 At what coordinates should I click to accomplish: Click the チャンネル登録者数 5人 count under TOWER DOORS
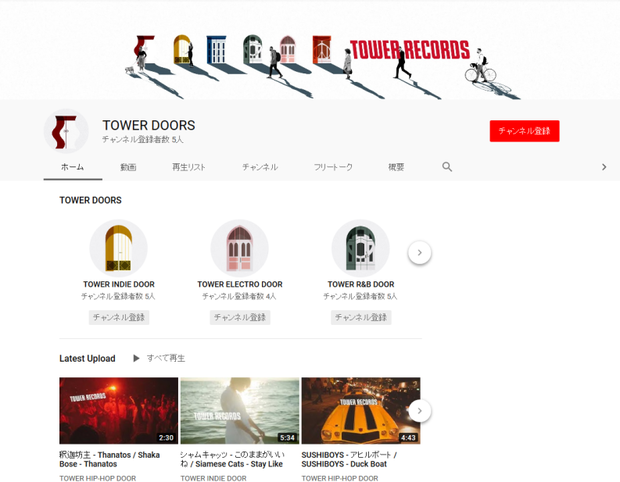143,139
